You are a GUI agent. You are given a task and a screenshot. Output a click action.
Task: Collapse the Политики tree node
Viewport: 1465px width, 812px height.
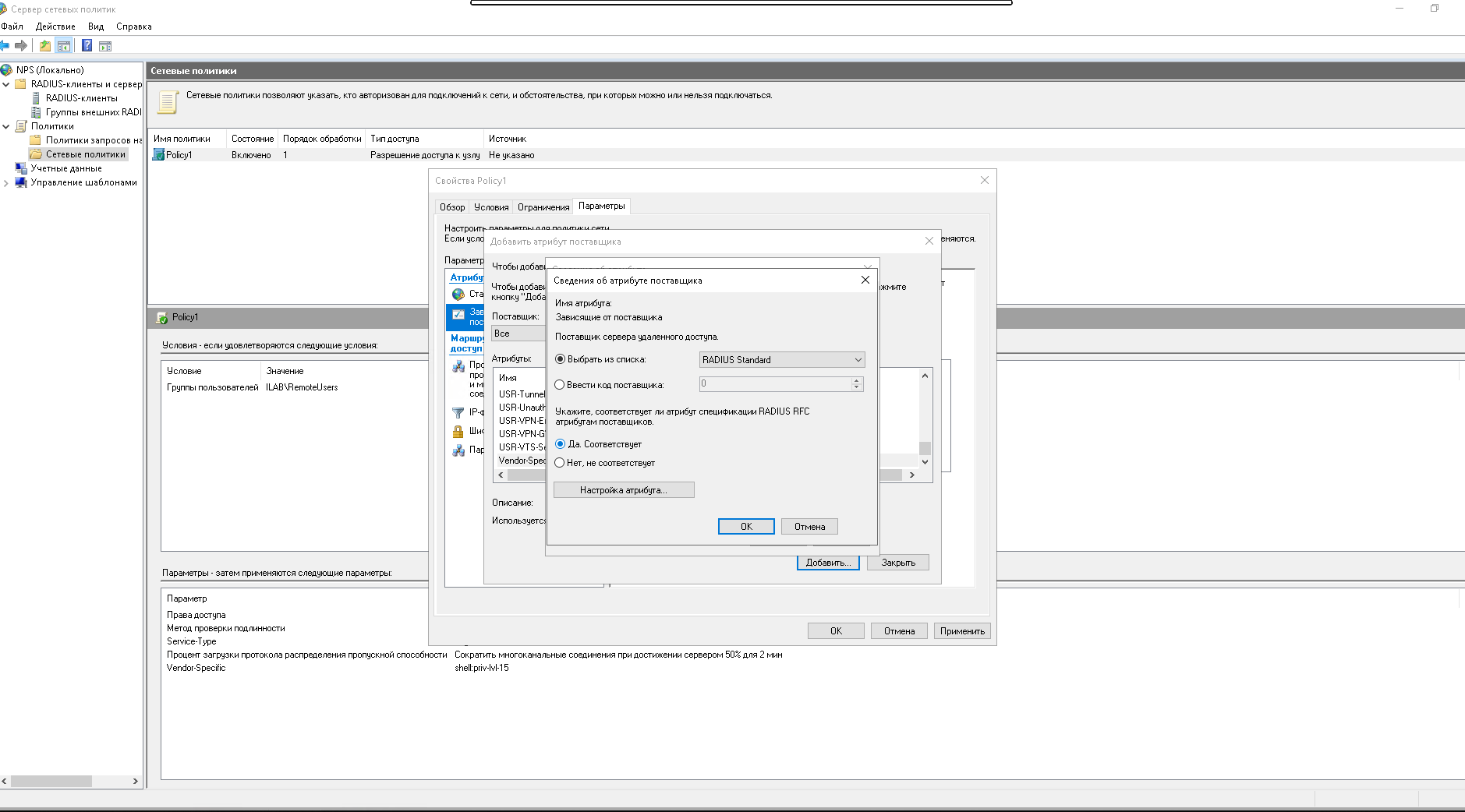6,126
